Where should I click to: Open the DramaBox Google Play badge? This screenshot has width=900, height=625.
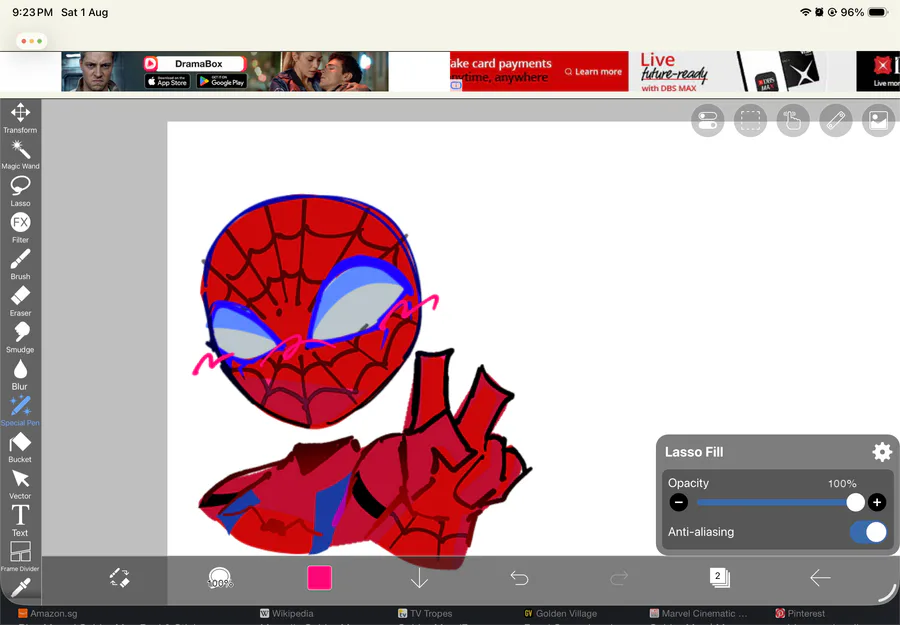coord(222,81)
